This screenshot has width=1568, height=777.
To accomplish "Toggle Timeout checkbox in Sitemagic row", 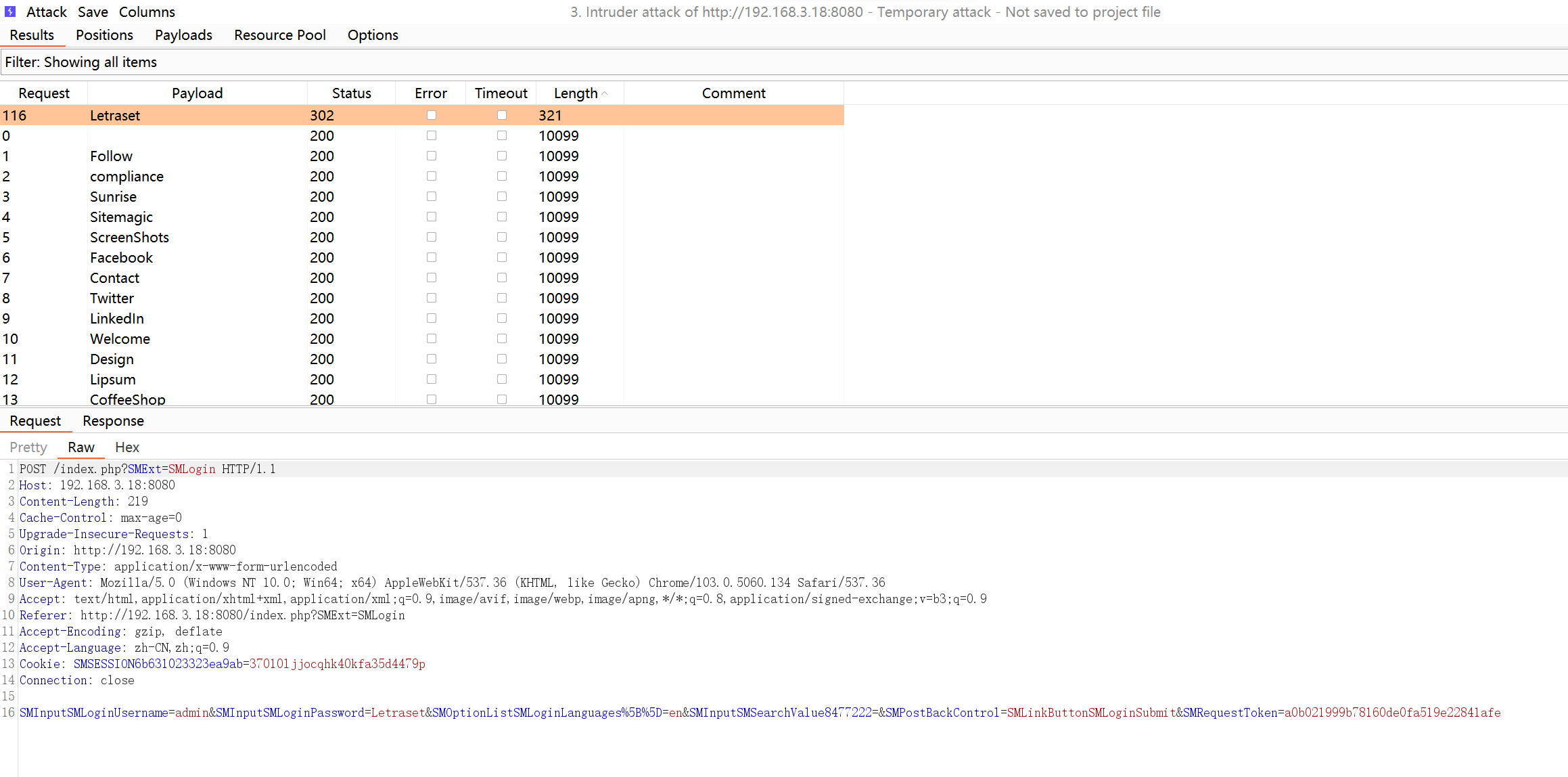I will [x=502, y=217].
